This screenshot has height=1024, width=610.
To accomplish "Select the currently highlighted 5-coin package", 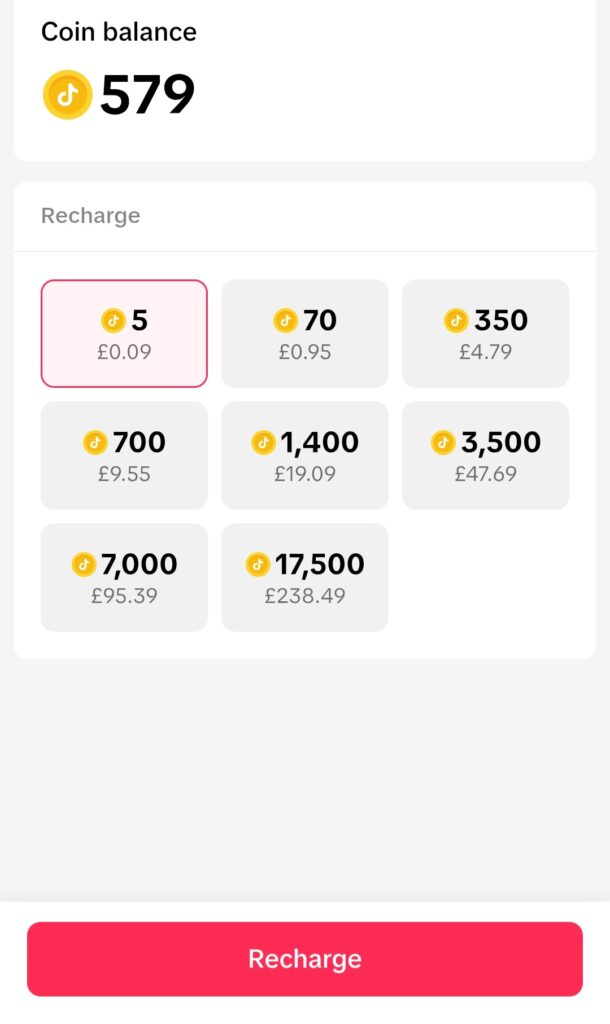I will [x=124, y=333].
